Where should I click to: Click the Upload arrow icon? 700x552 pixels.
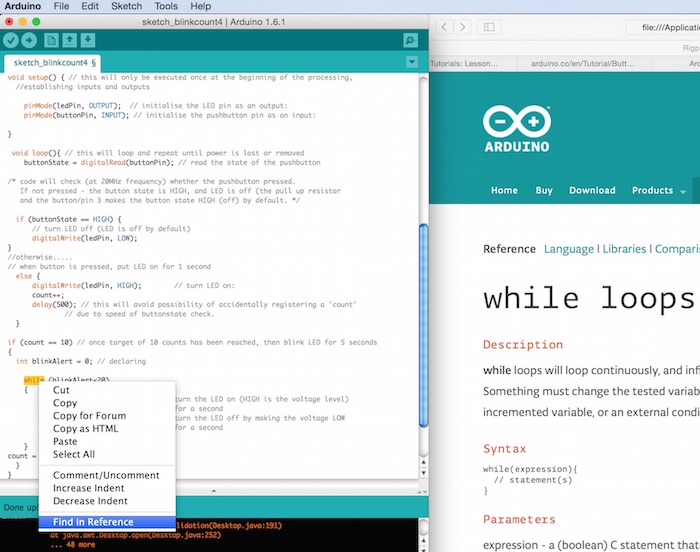click(x=29, y=41)
